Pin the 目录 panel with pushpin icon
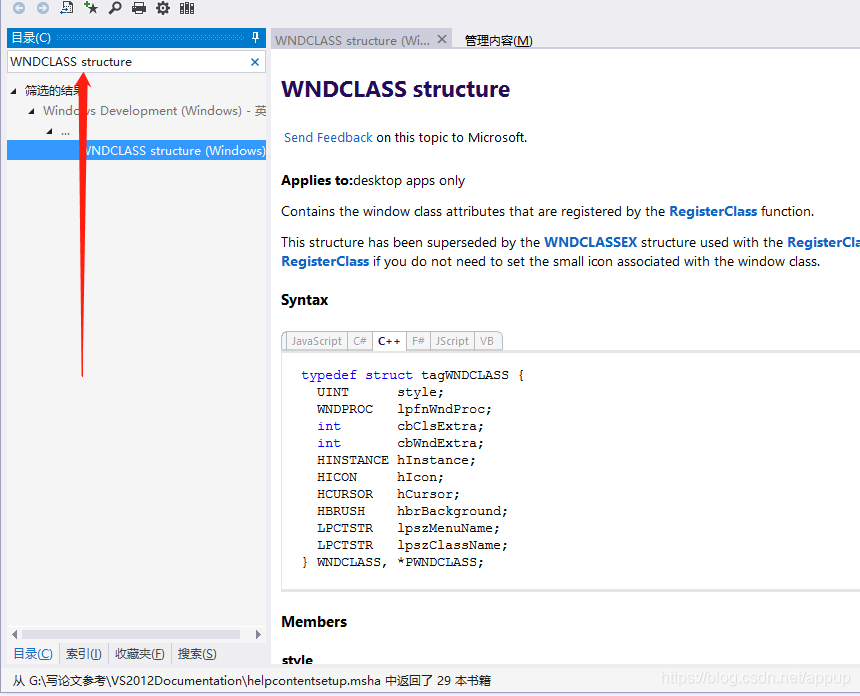 point(255,37)
